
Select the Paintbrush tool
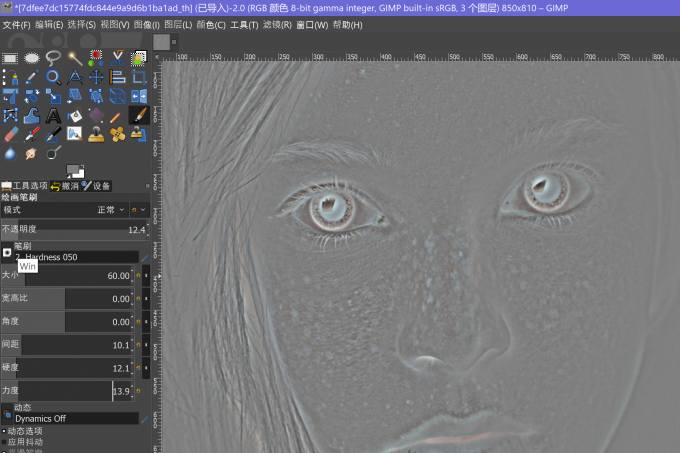pos(139,115)
